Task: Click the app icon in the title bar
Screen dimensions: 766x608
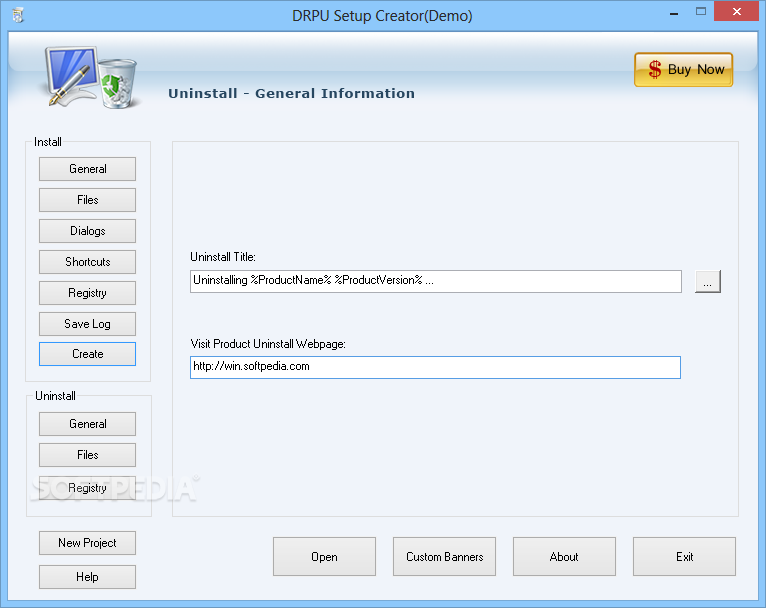Action: tap(18, 15)
